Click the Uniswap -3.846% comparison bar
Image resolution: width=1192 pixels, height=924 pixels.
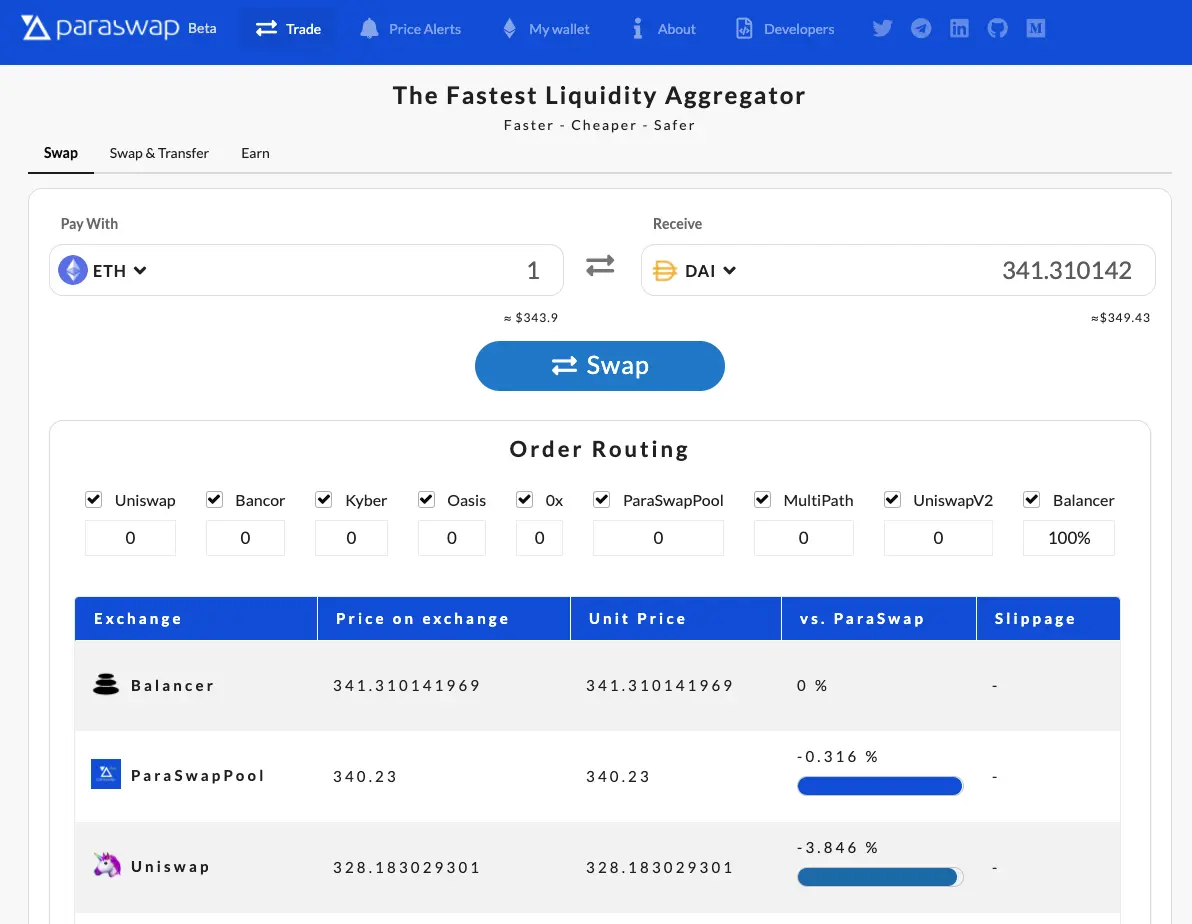tap(880, 877)
